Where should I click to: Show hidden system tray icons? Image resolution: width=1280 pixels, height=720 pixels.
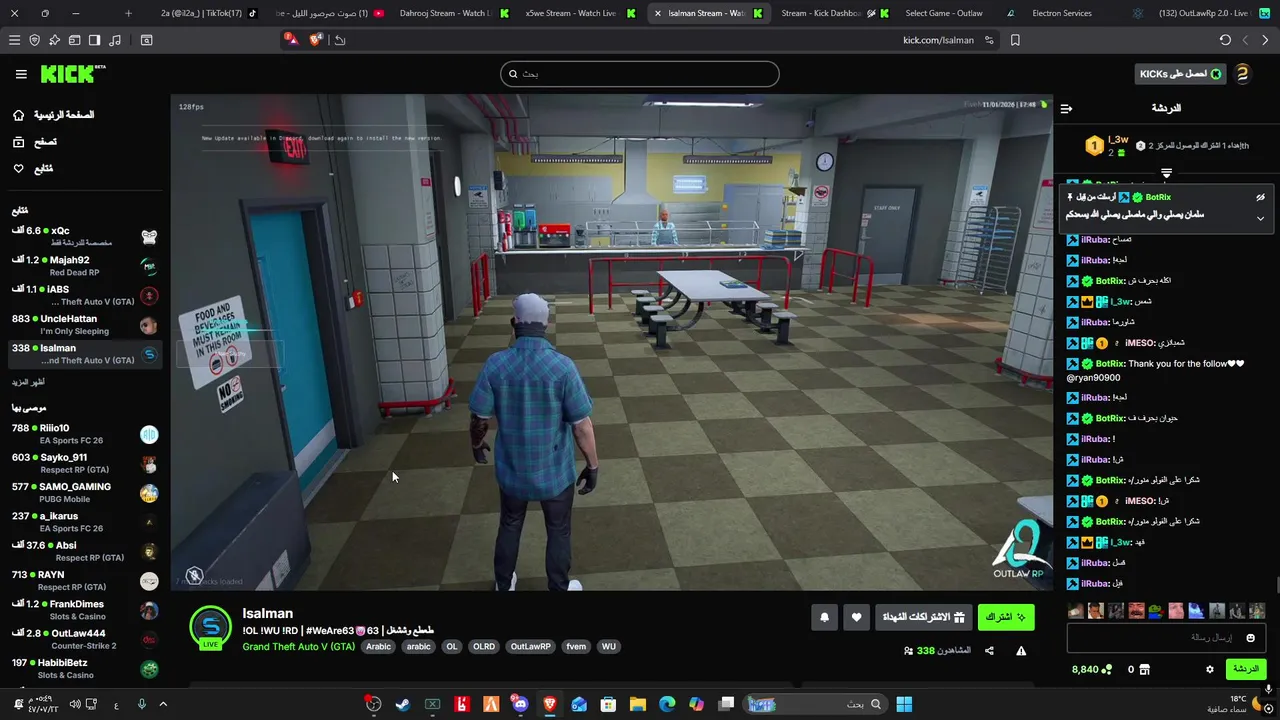pyautogui.click(x=163, y=704)
